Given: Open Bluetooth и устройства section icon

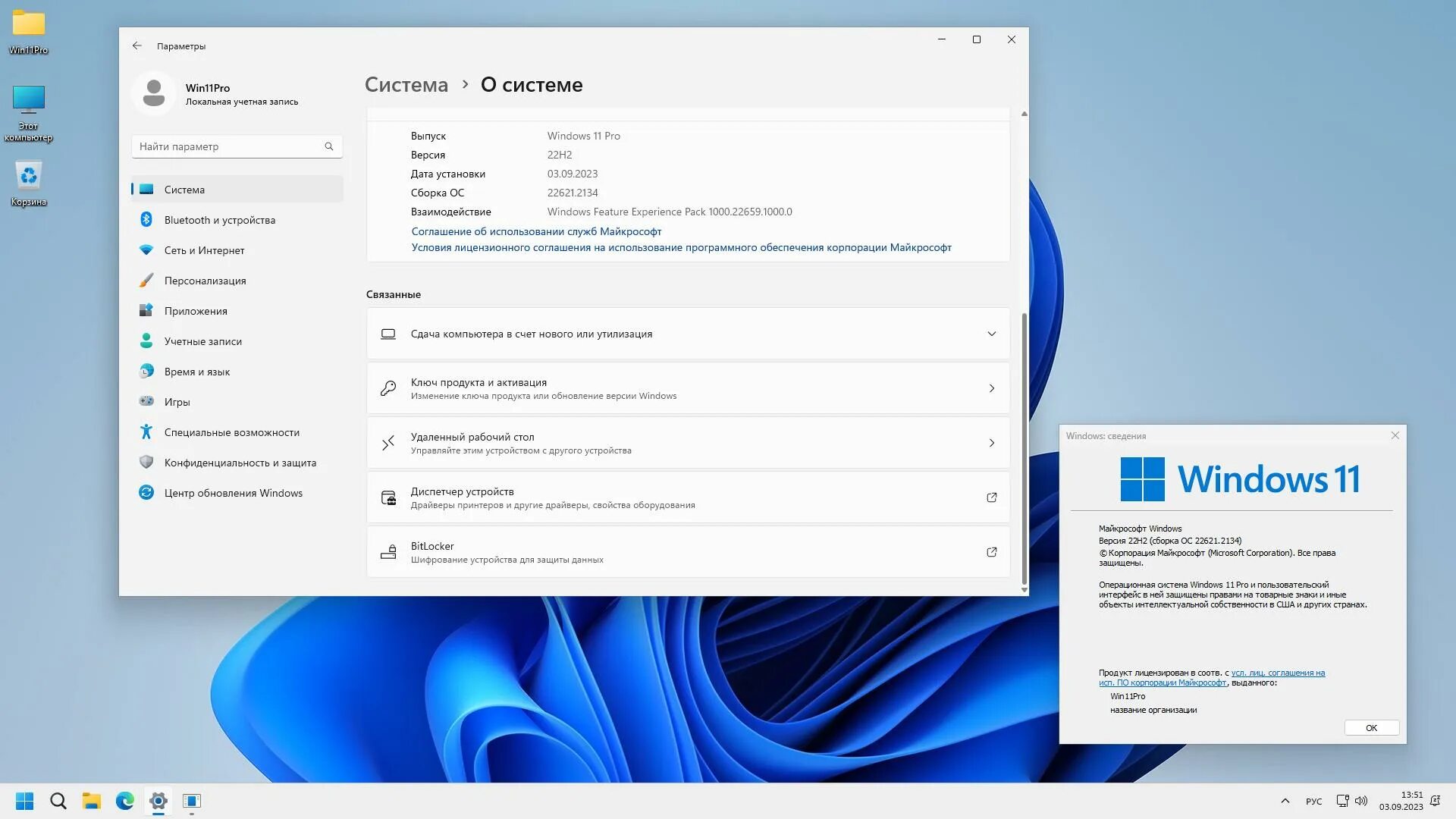Looking at the screenshot, I should coord(146,219).
